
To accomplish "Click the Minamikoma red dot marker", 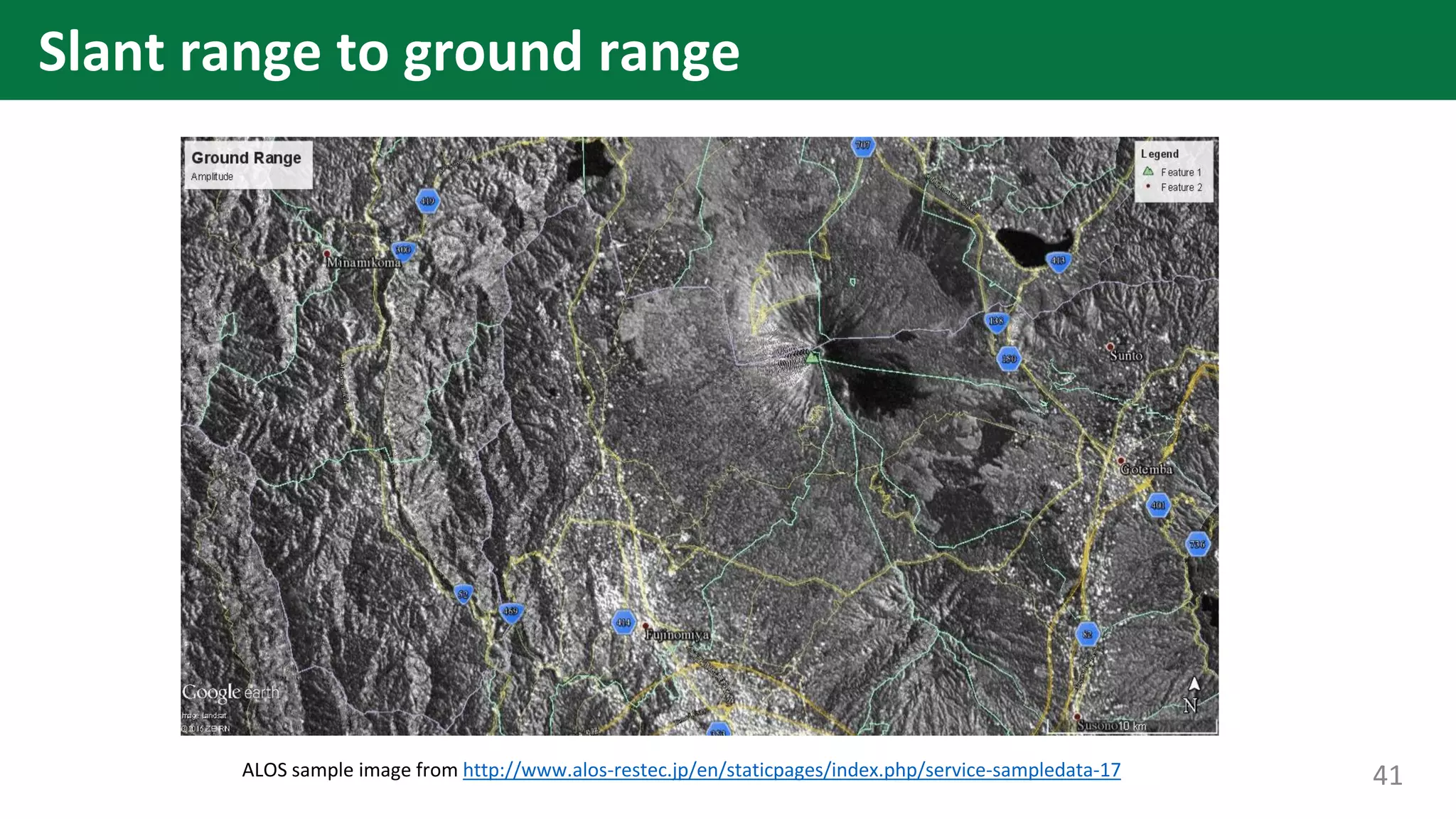I will coord(327,254).
